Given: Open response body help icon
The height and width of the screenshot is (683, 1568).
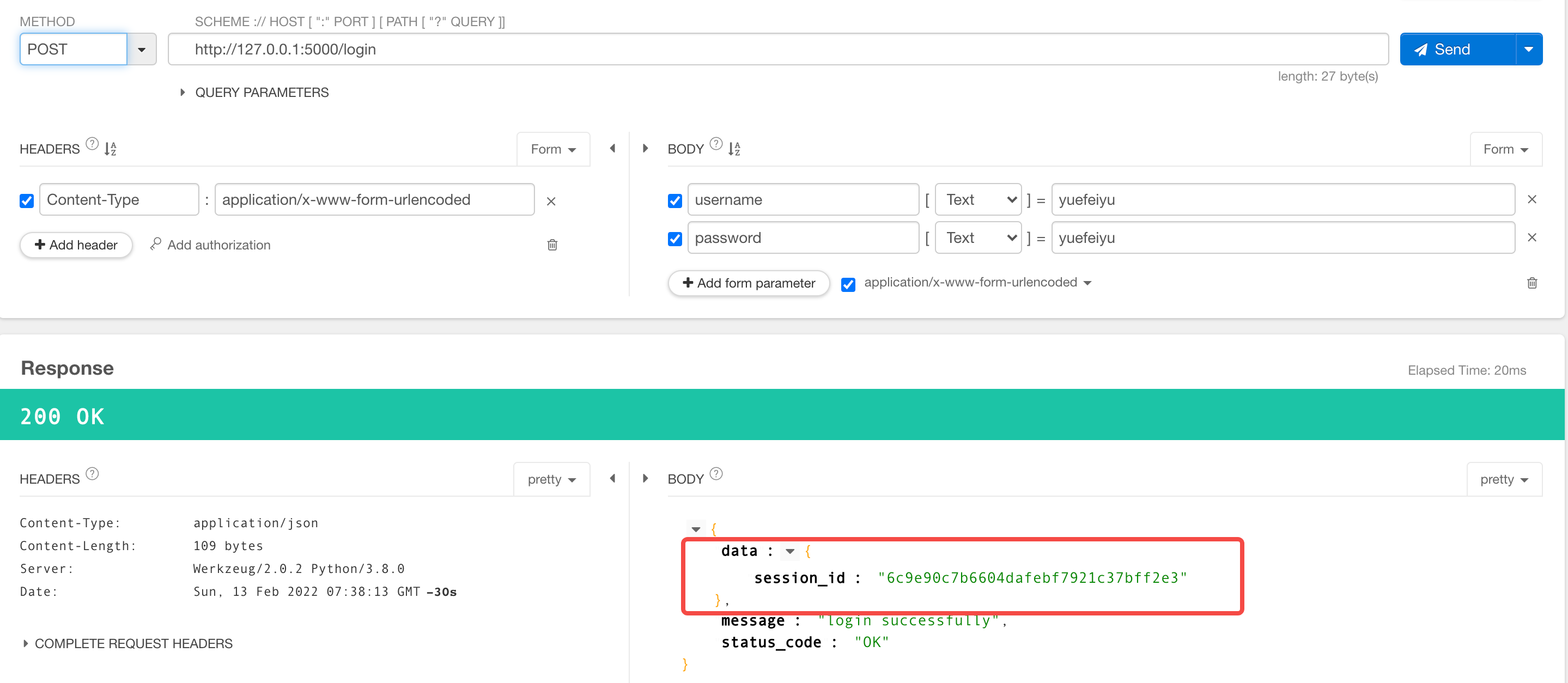Looking at the screenshot, I should 716,474.
